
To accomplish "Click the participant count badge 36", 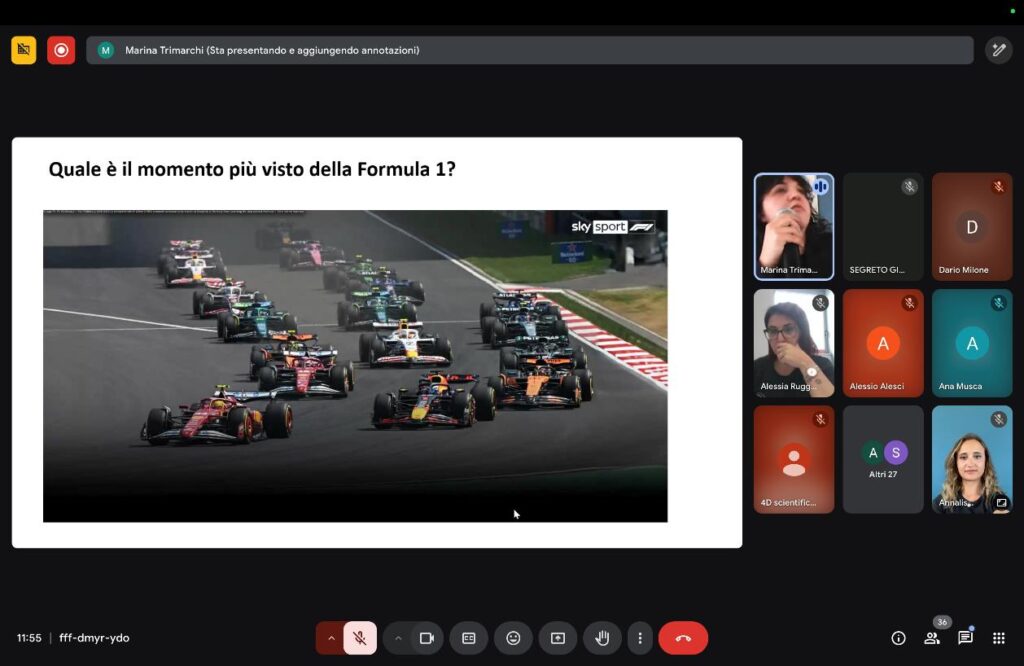I will (x=942, y=622).
